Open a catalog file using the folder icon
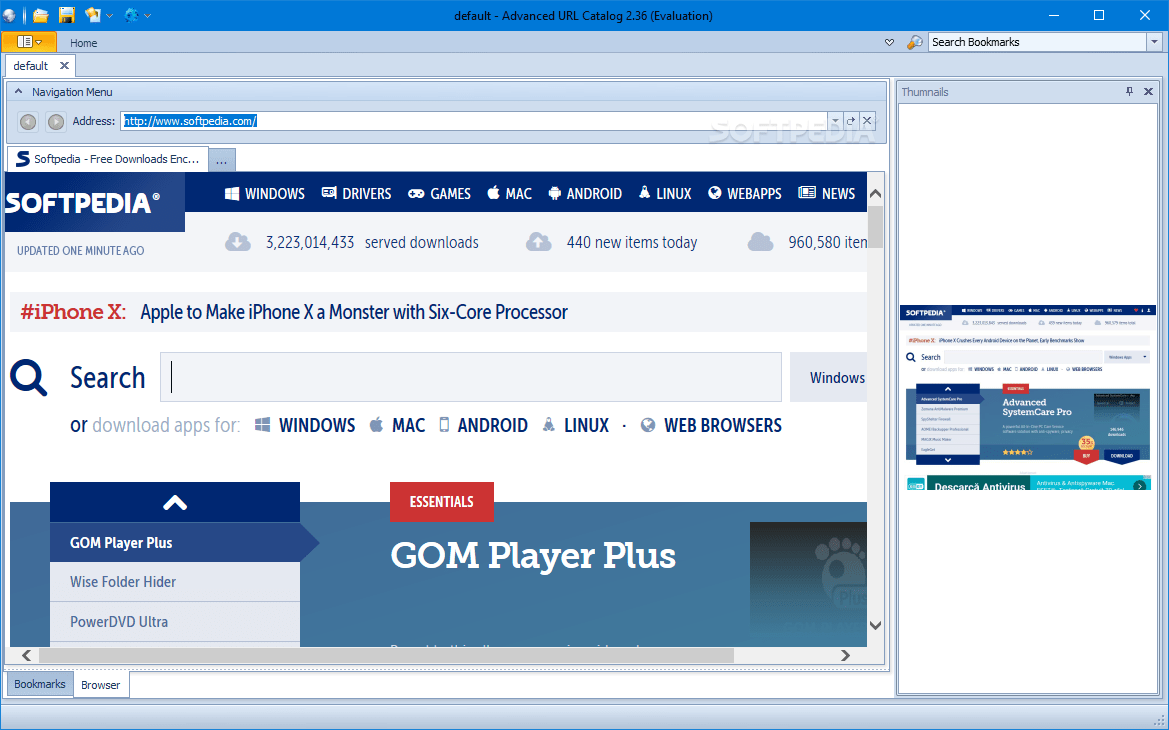The width and height of the screenshot is (1169, 730). point(40,15)
